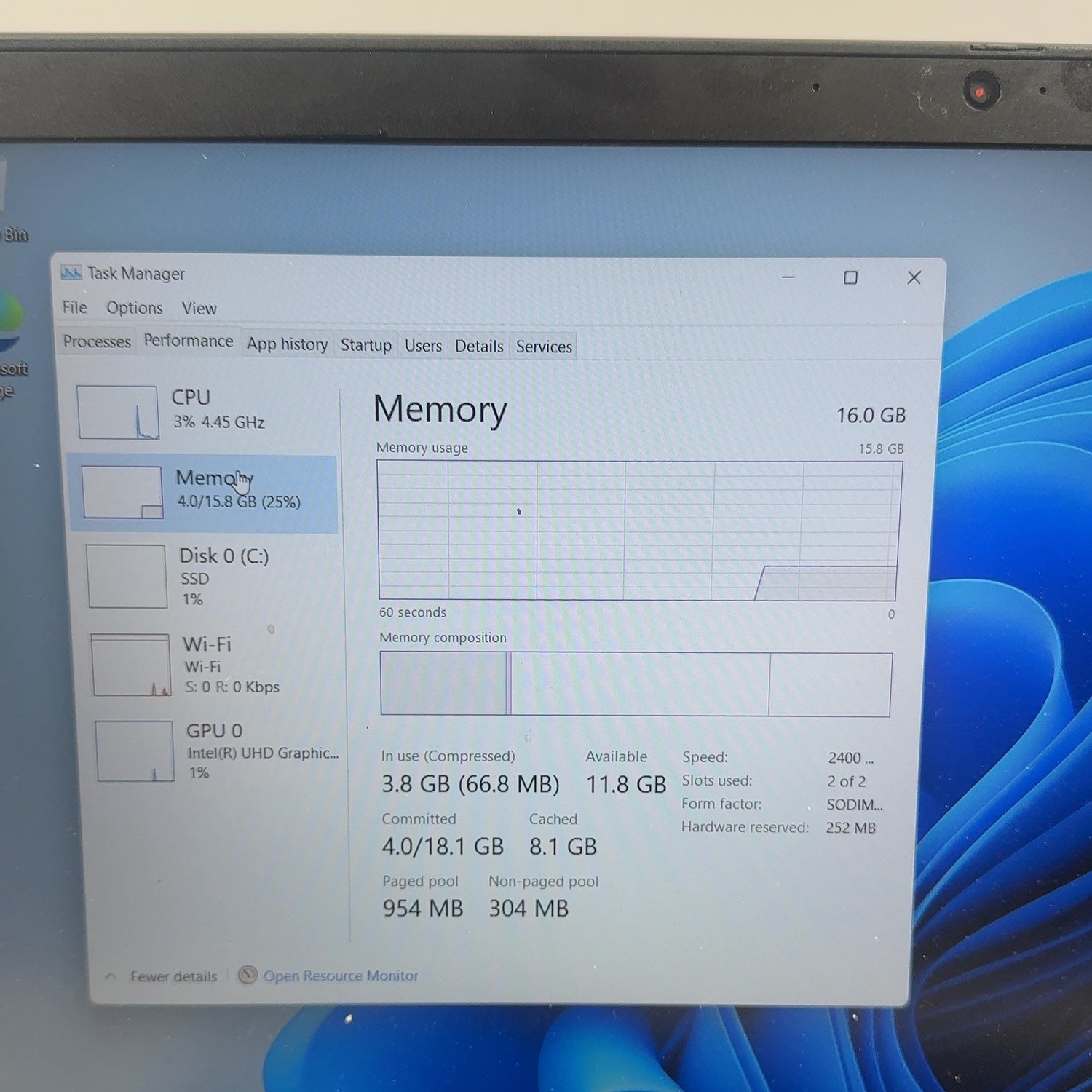The height and width of the screenshot is (1092, 1092).
Task: Click the Wi-Fi resource heading
Action: tap(207, 644)
